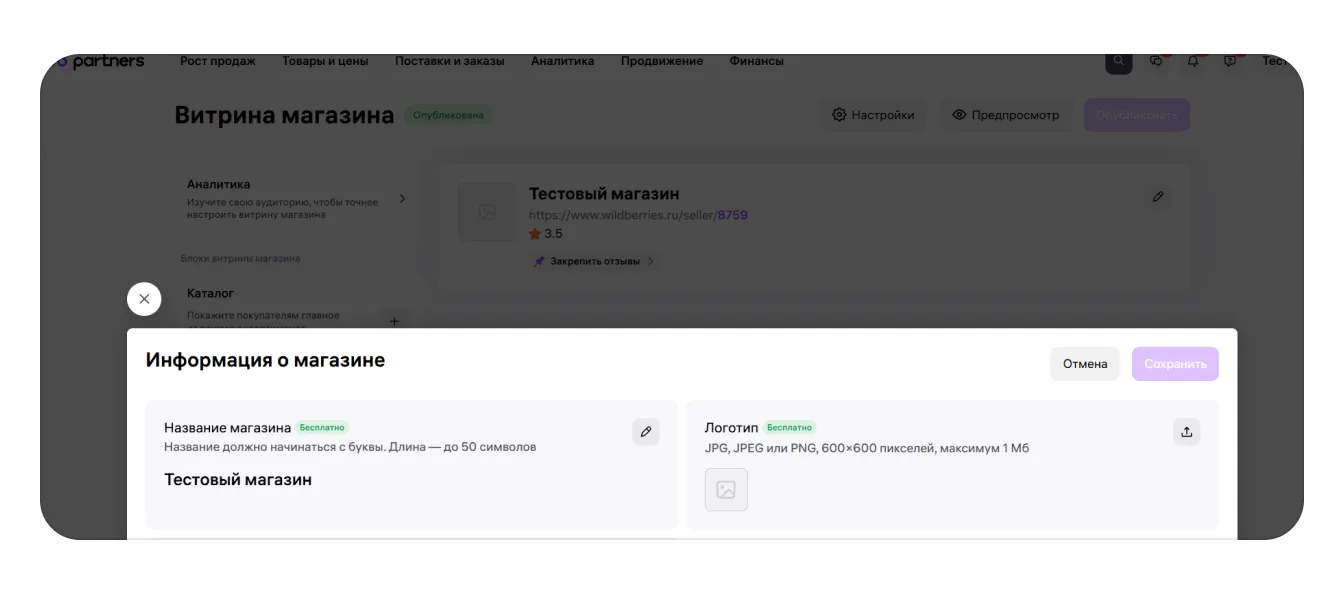Click plus icon next to Каталог block
This screenshot has height=594, width=1344.
(394, 321)
